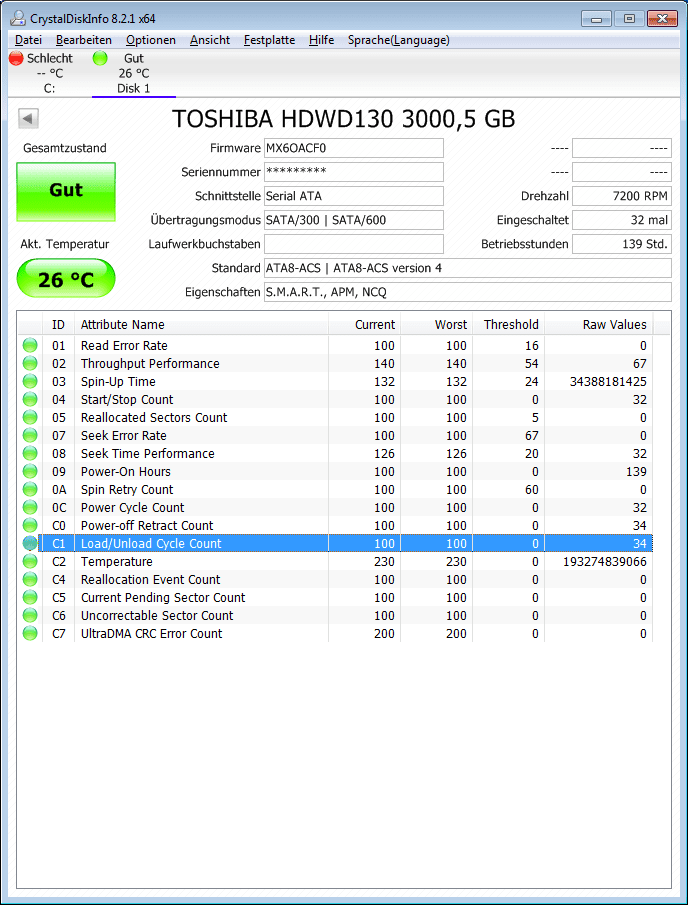Click the Attribute Name column header
This screenshot has width=688, height=905.
[201, 324]
